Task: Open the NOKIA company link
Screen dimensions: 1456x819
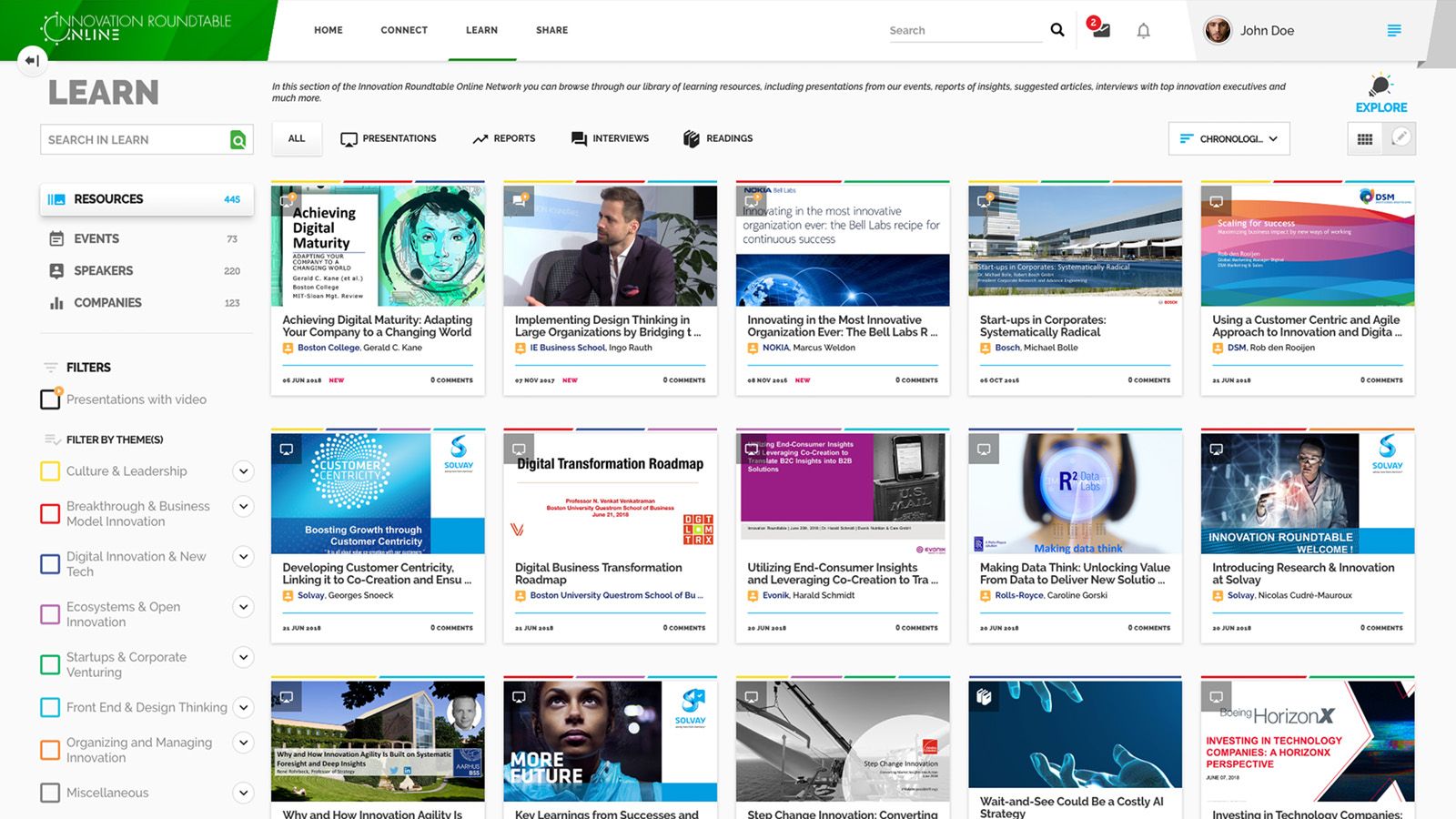Action: pyautogui.click(x=776, y=348)
